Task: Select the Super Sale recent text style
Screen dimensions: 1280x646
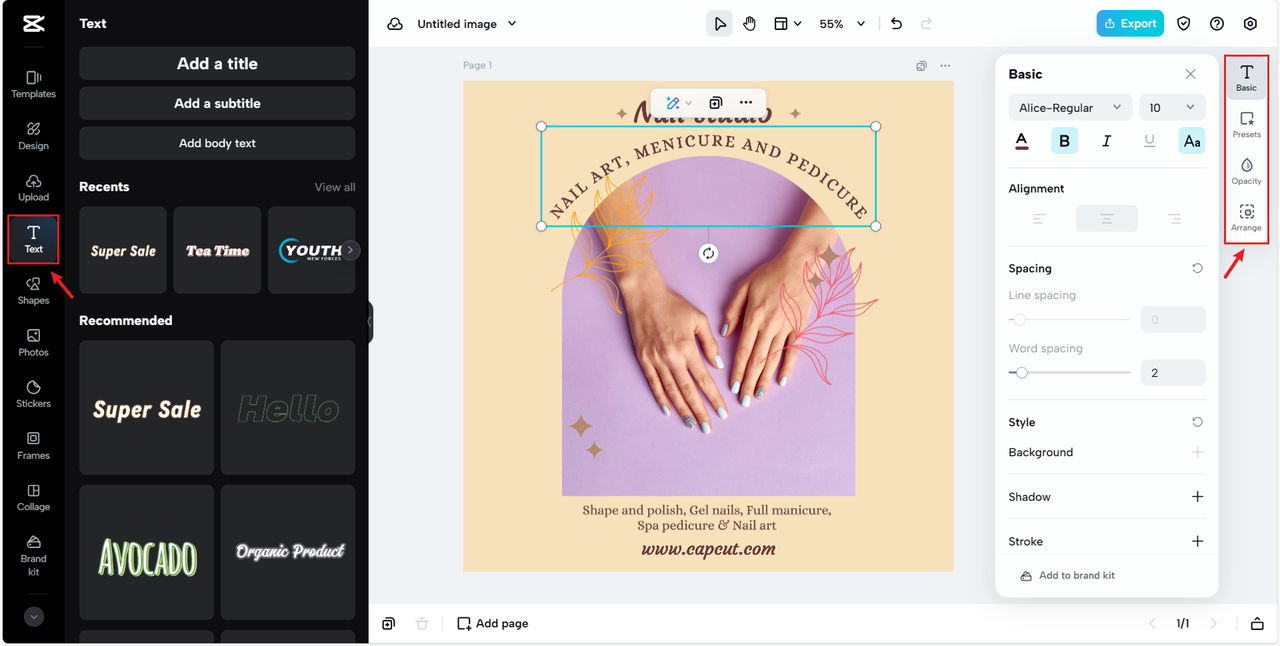Action: pos(123,250)
